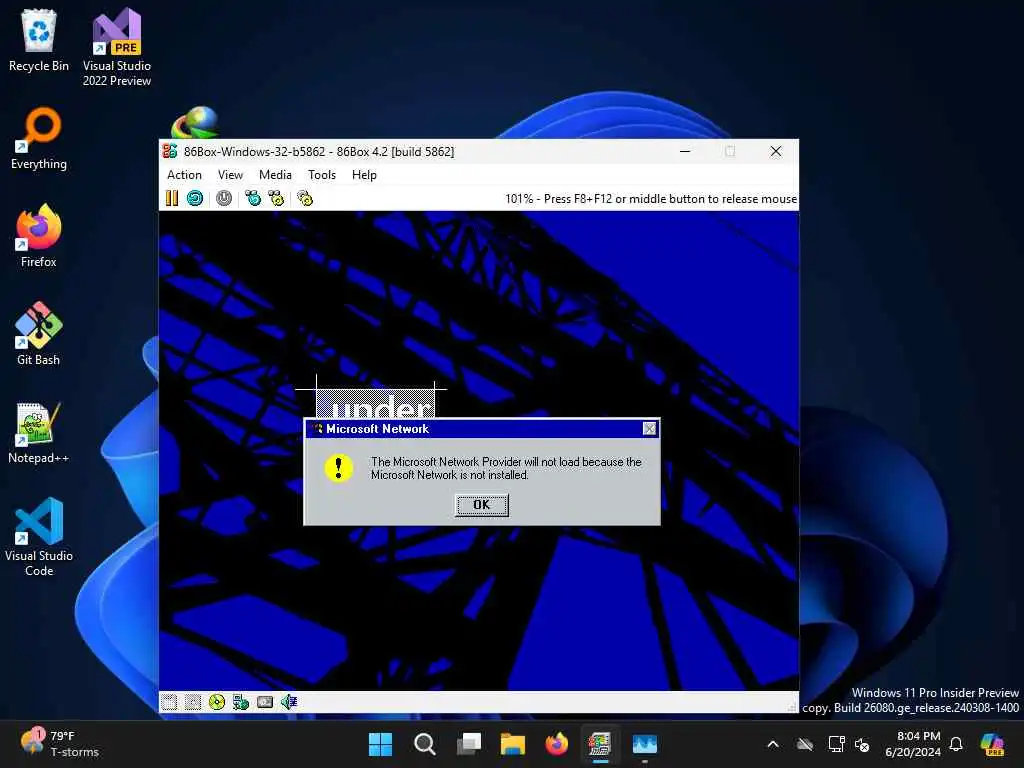Send Ctrl+Alt+Esc via toolbar icon
This screenshot has height=768, width=1024.
pyautogui.click(x=276, y=198)
